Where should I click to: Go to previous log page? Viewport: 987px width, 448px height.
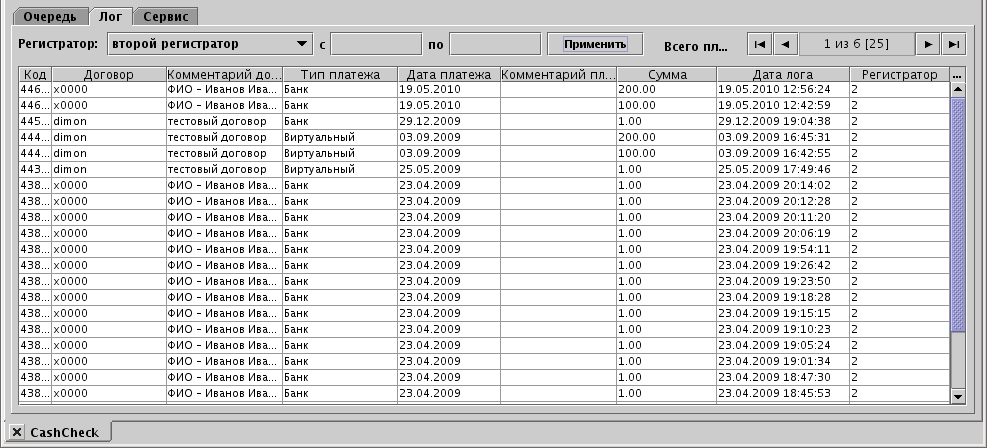(x=786, y=45)
